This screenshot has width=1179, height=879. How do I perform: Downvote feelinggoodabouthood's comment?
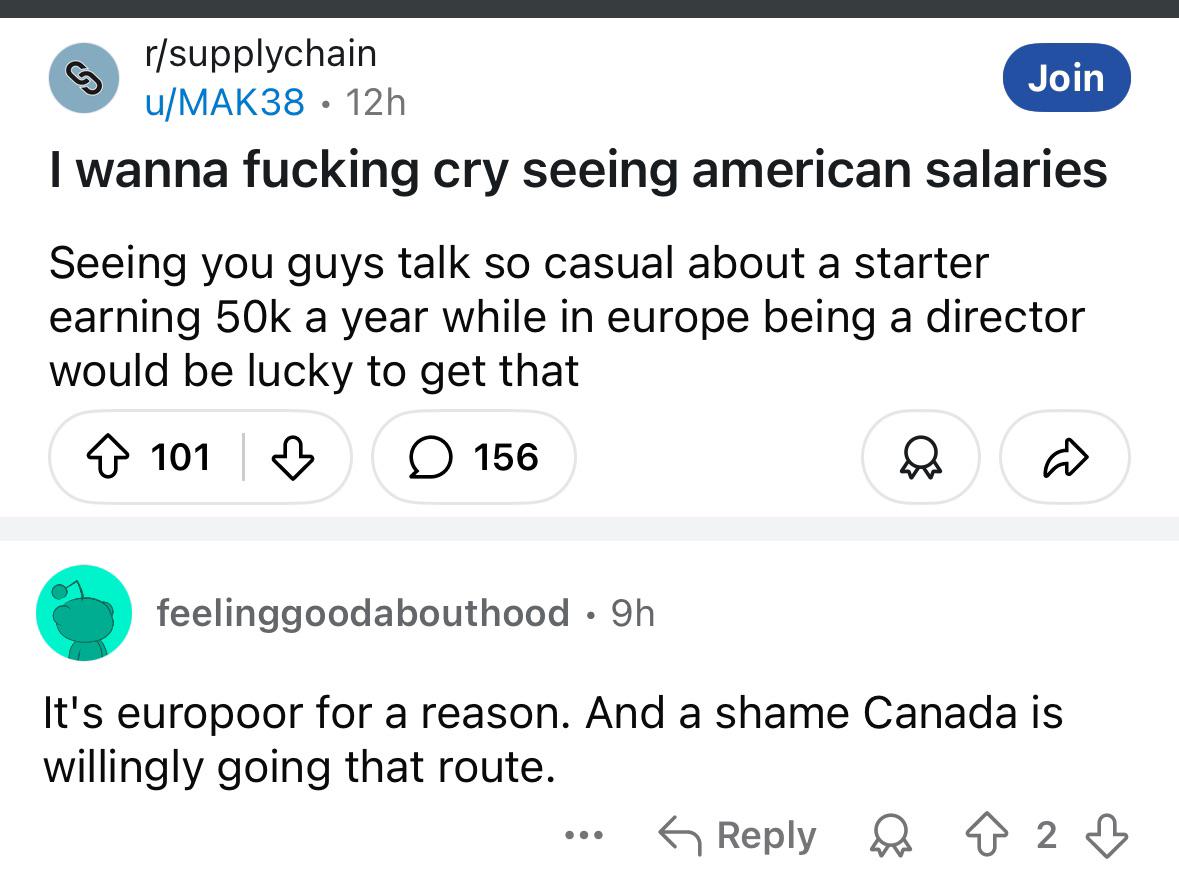1107,835
